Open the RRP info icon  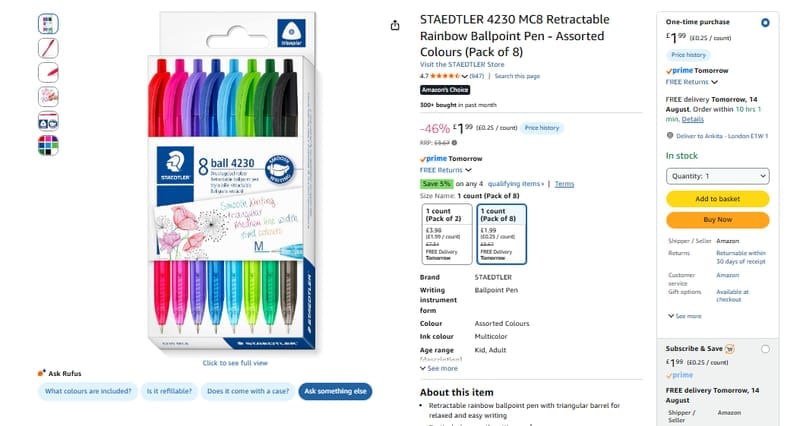(x=454, y=143)
